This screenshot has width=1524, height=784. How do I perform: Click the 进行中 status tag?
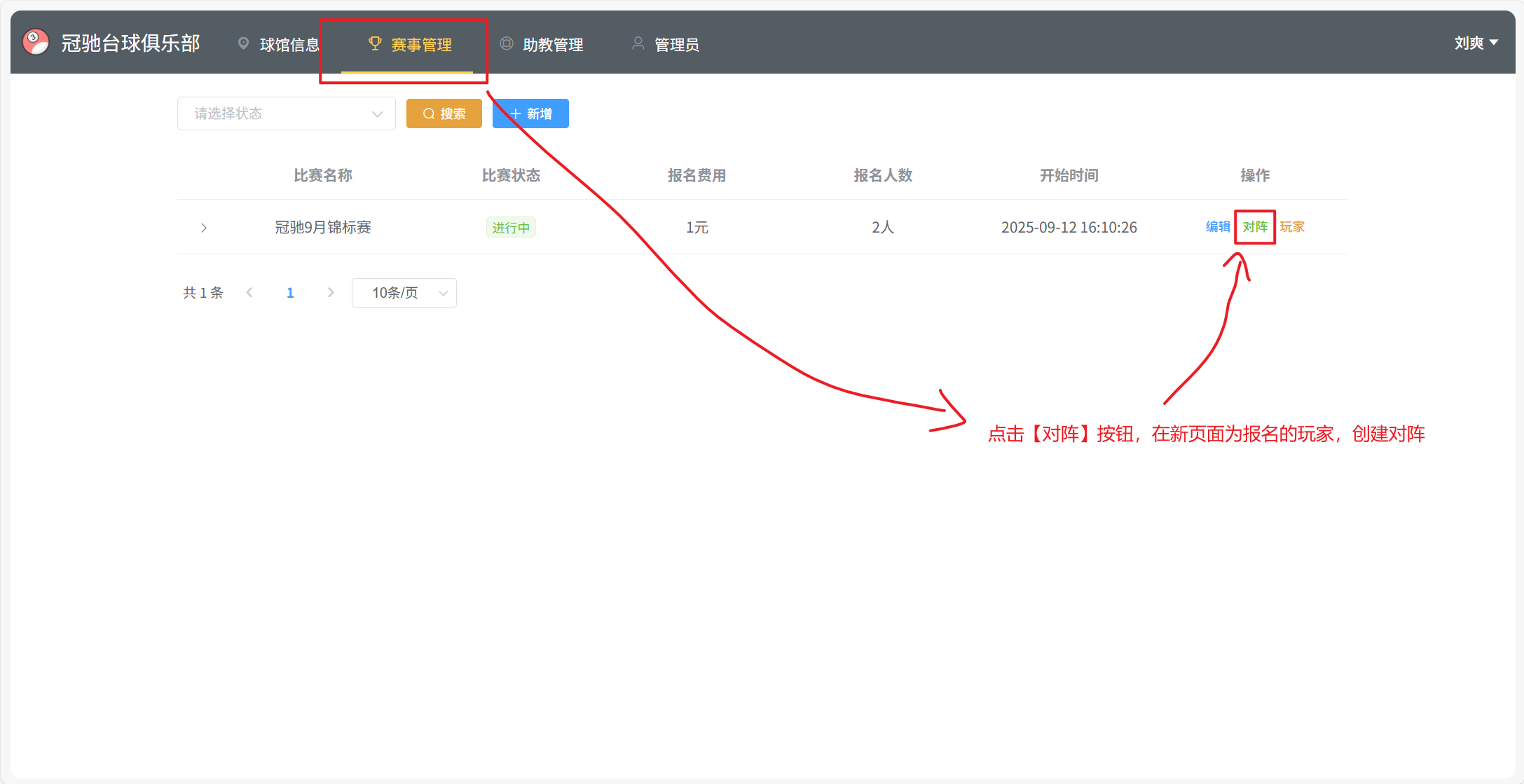511,228
